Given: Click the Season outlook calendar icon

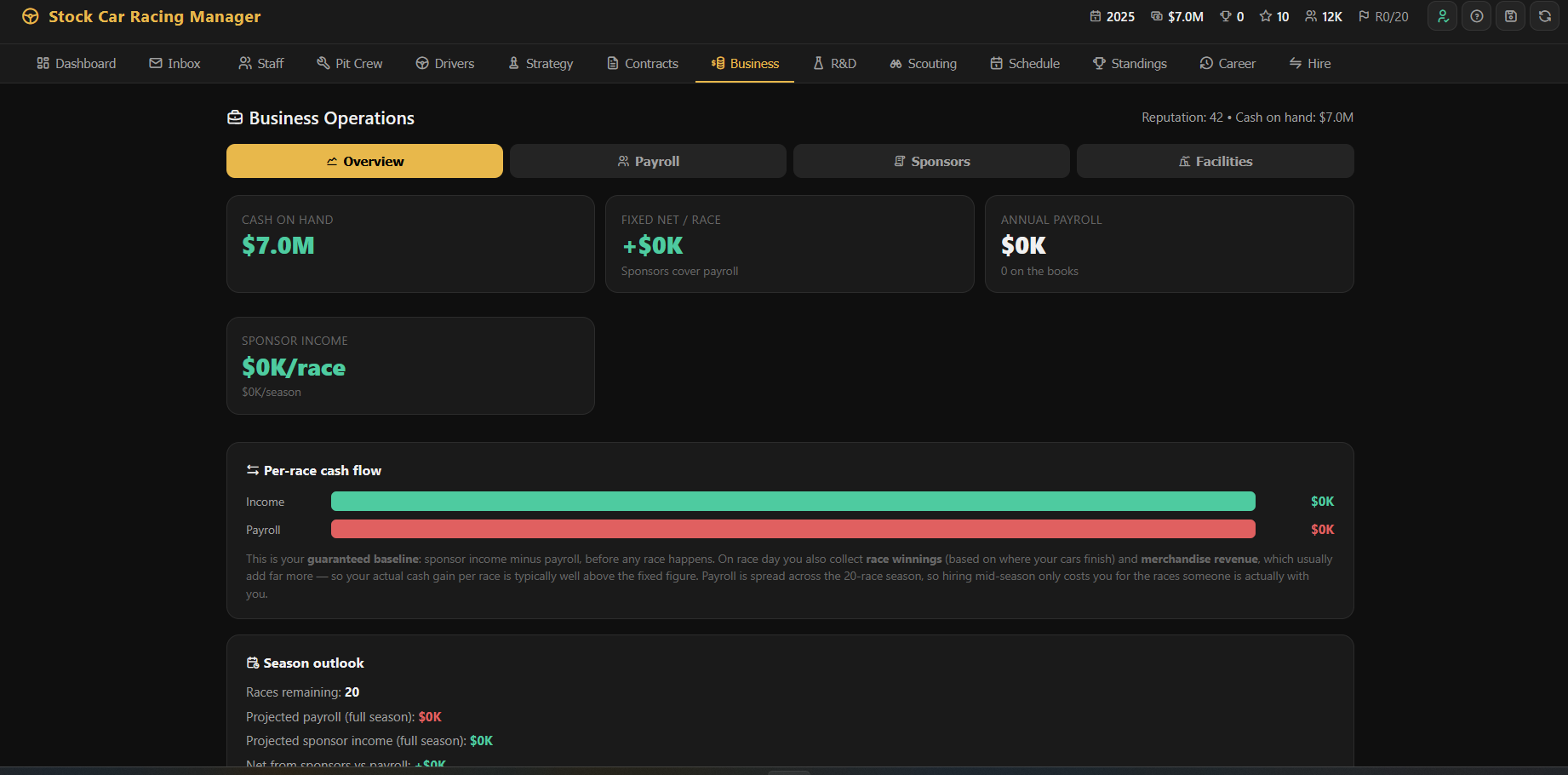Looking at the screenshot, I should [253, 663].
